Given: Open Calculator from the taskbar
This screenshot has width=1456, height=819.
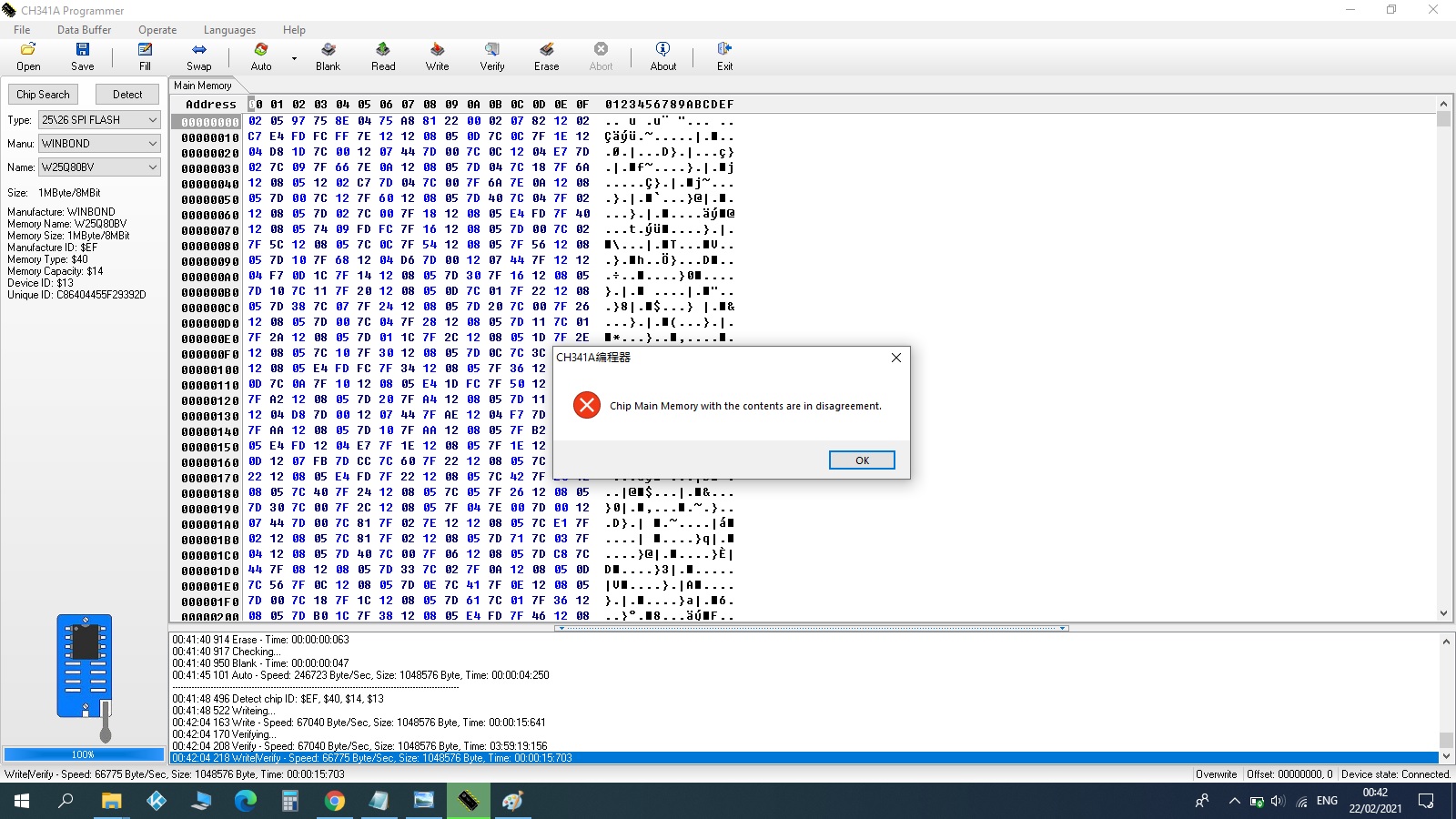Looking at the screenshot, I should coord(290,801).
